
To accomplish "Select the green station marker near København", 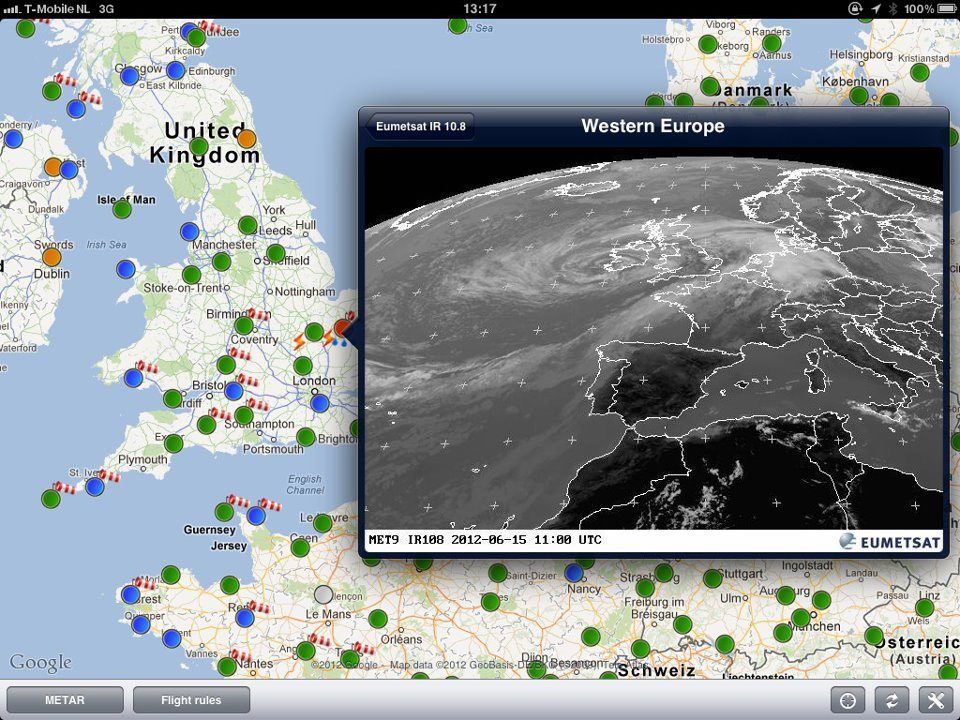I will click(859, 96).
